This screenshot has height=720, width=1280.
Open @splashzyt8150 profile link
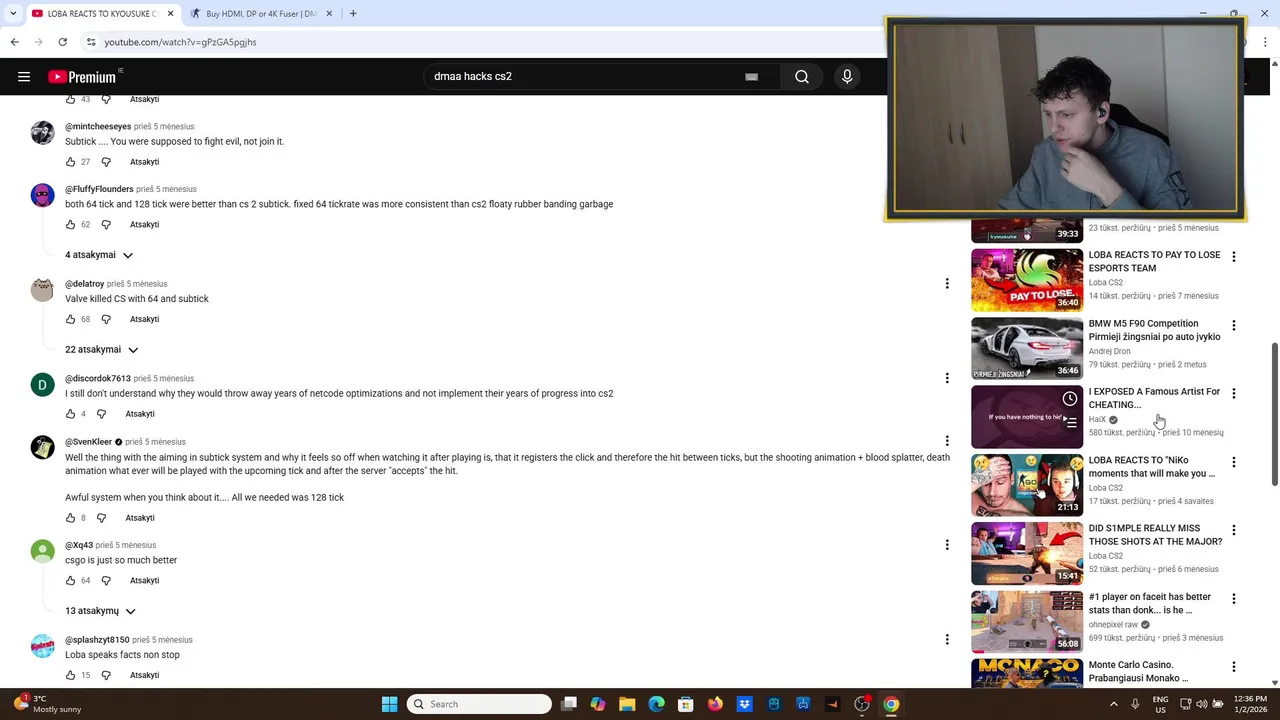(97, 640)
